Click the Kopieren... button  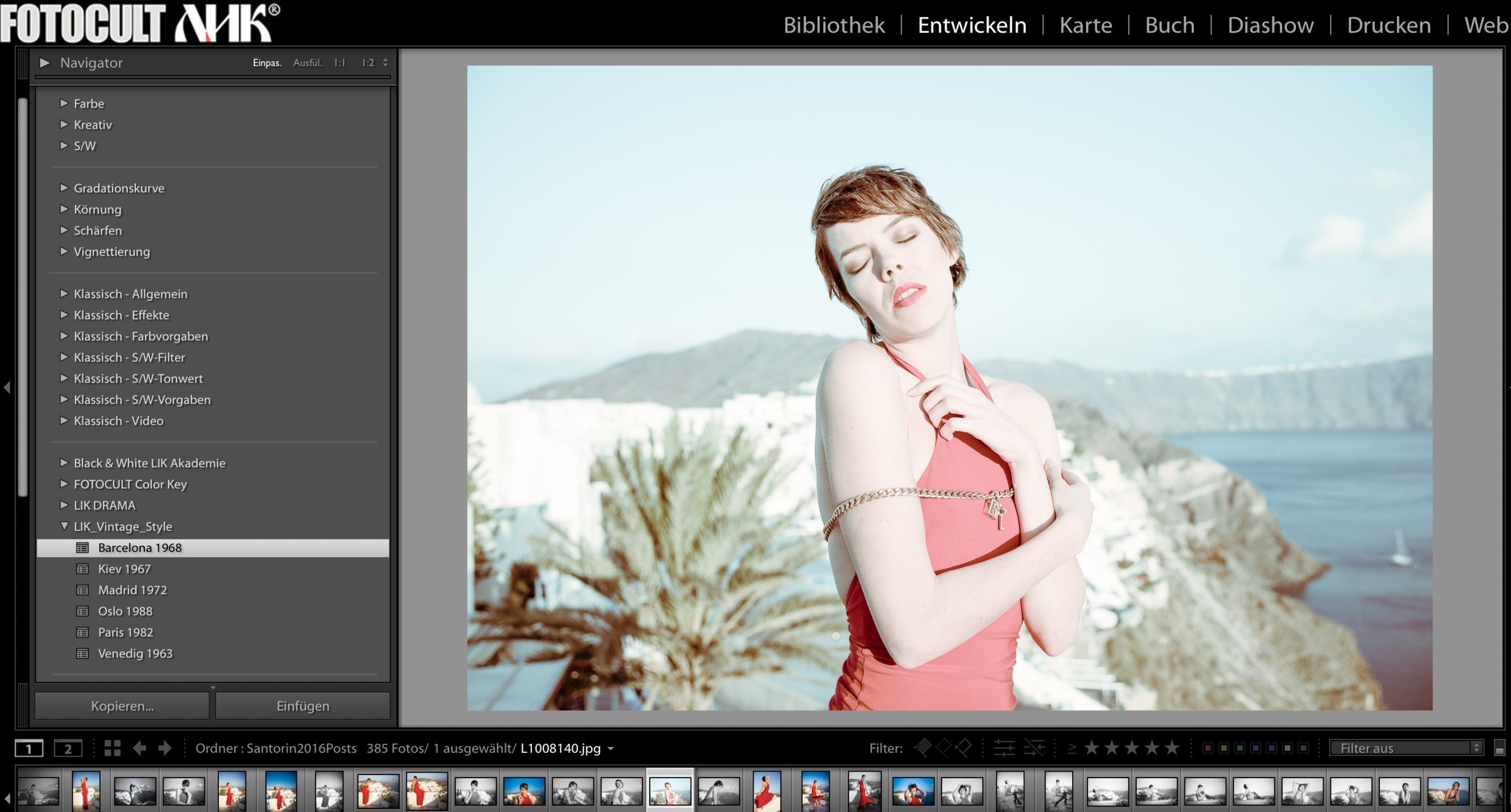click(122, 706)
